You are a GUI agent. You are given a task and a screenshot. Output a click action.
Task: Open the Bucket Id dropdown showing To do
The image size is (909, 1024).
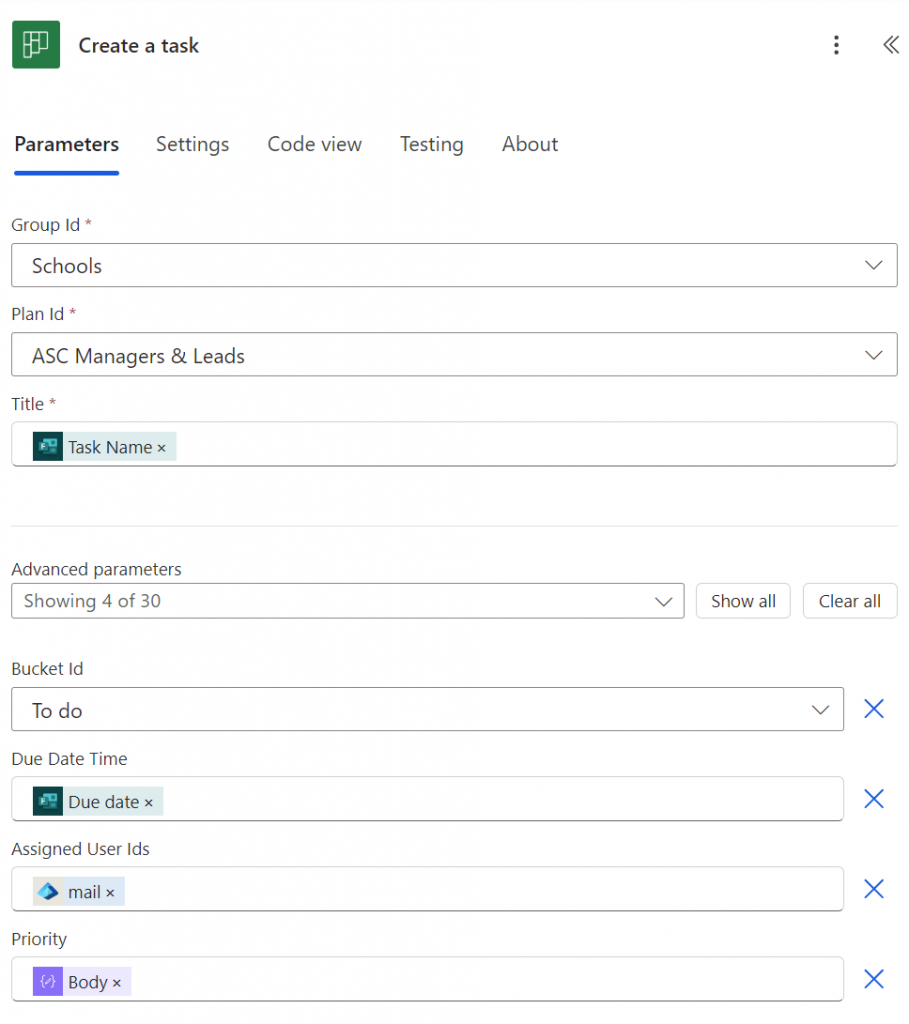click(427, 710)
